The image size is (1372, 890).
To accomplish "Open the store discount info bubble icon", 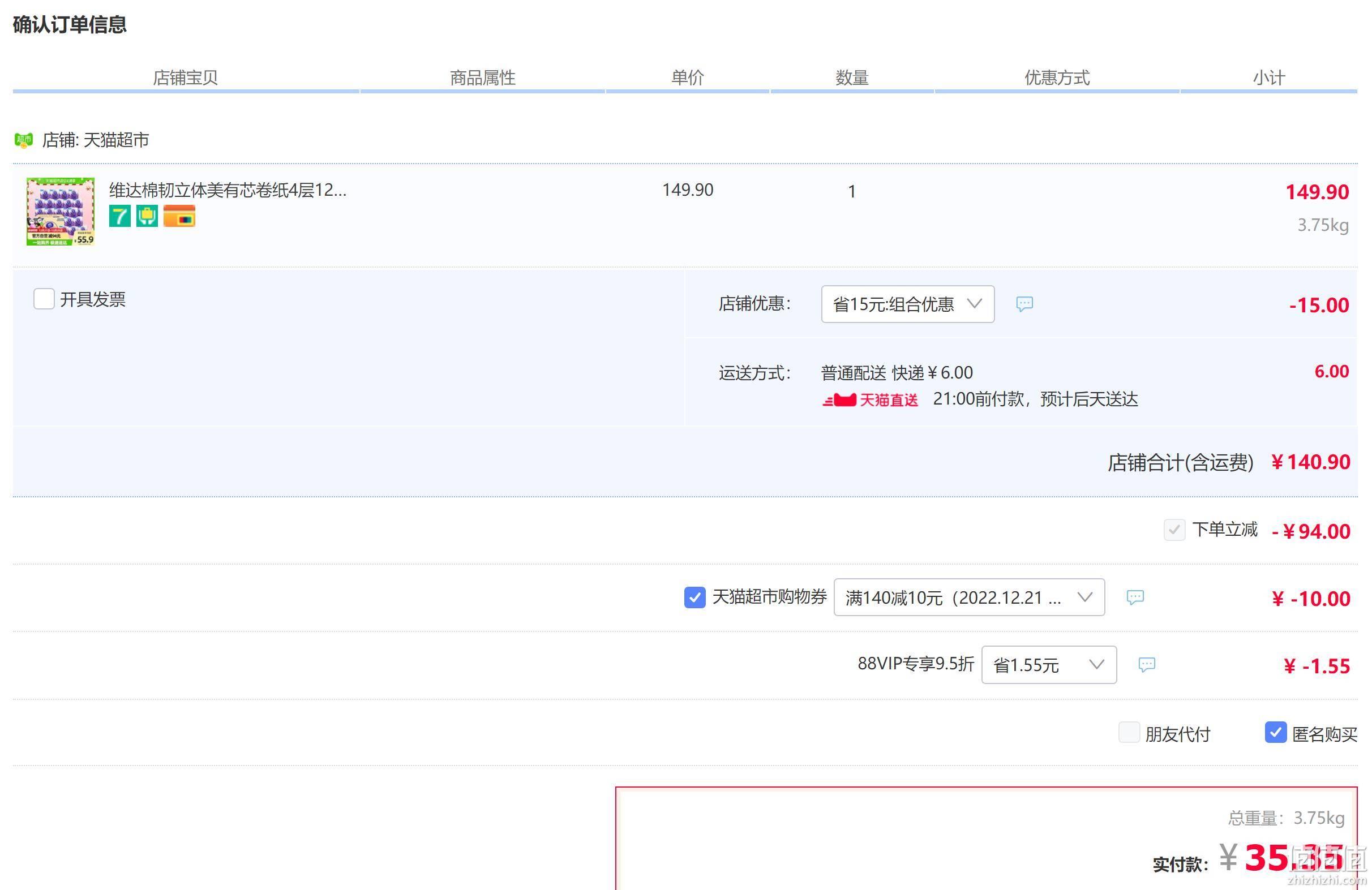I will (1024, 304).
